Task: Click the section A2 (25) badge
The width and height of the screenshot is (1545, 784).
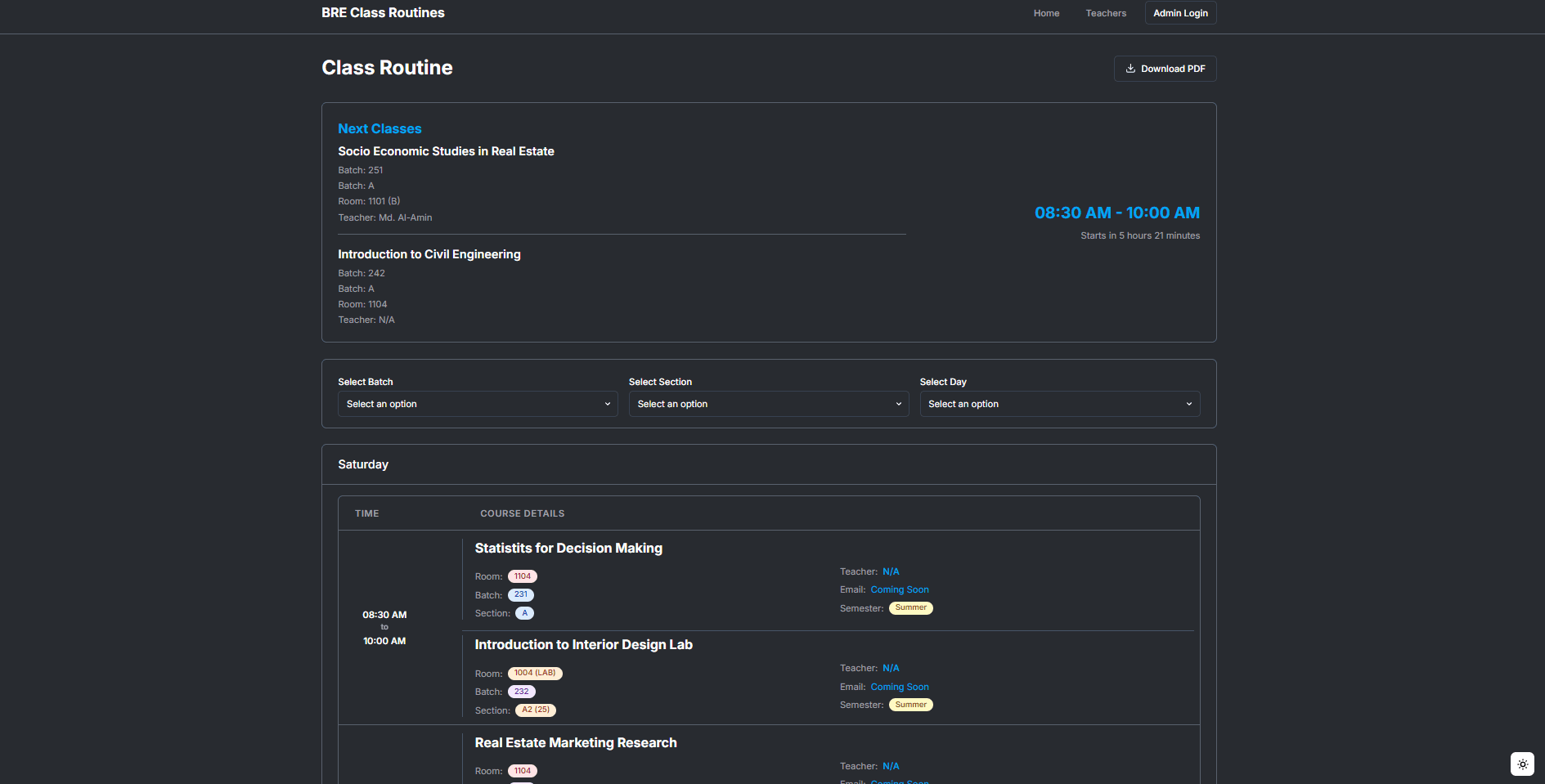Action: click(x=536, y=710)
